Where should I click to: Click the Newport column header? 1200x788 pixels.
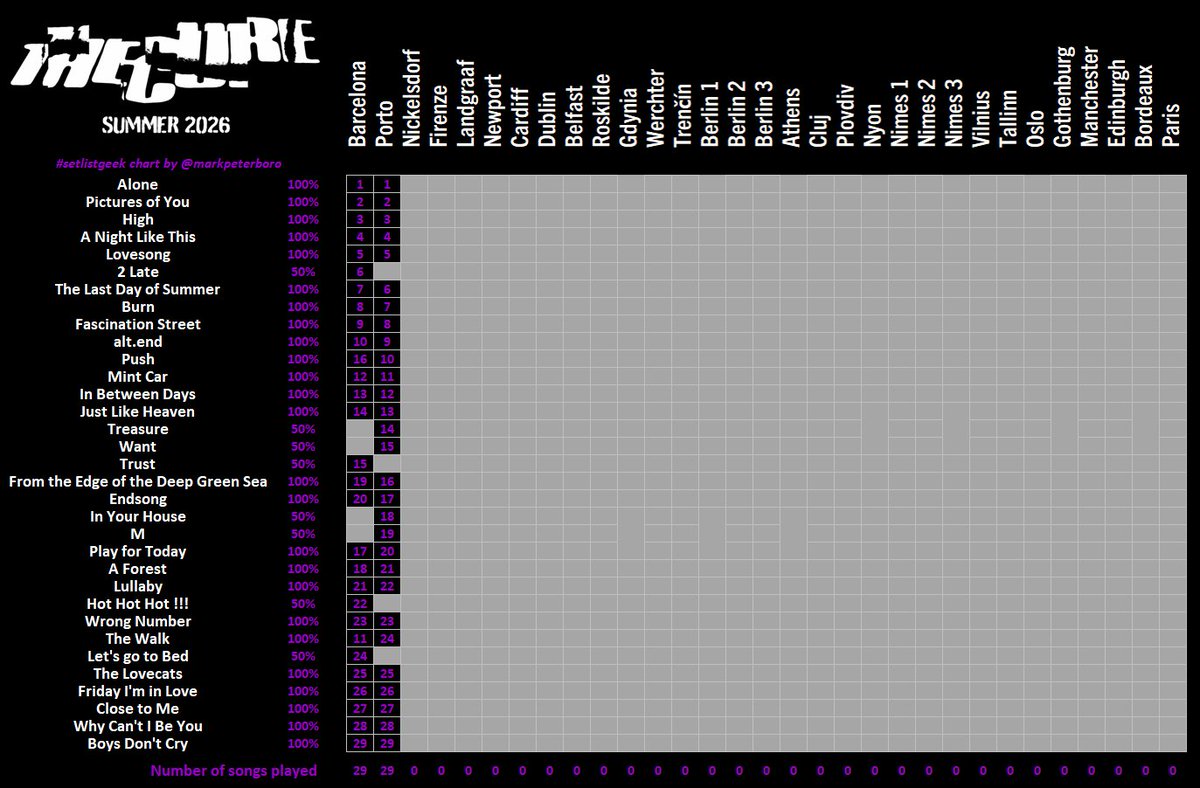point(494,110)
